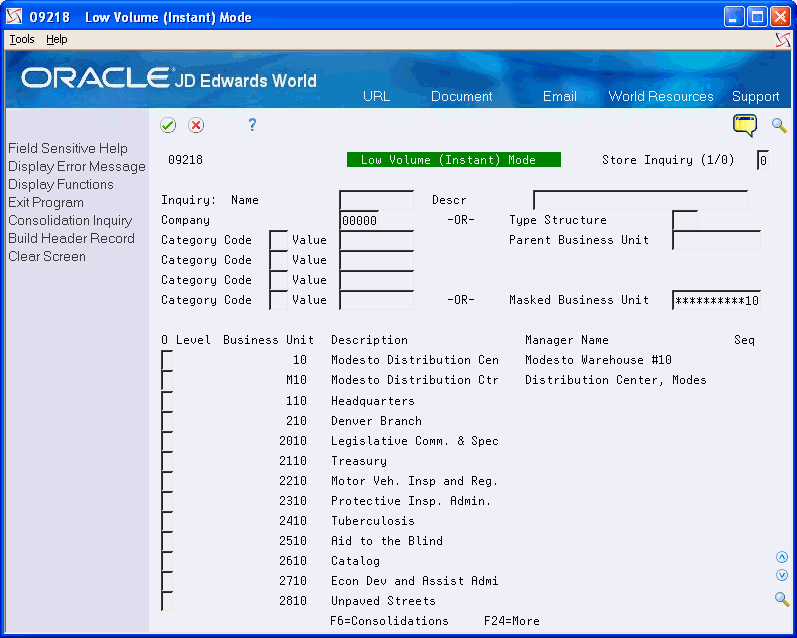The image size is (797, 638).
Task: Focus the third Category Code box
Action: tap(279, 280)
